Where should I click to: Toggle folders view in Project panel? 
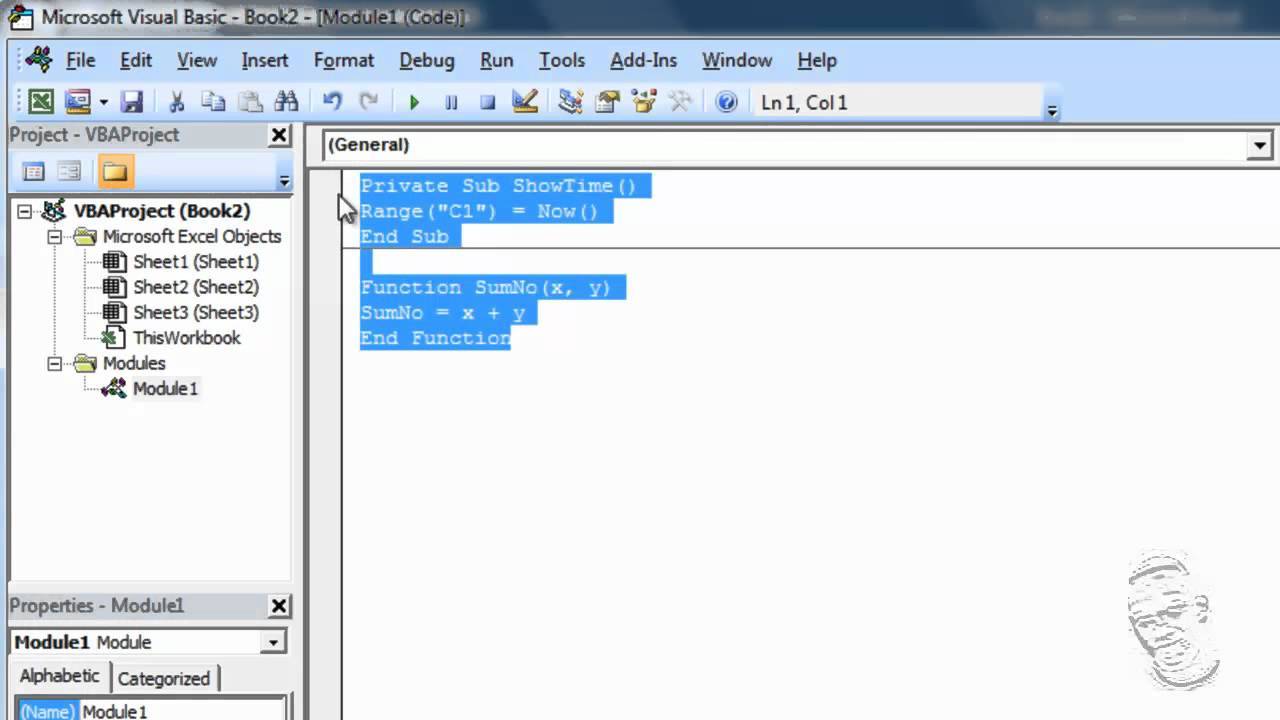[x=115, y=172]
